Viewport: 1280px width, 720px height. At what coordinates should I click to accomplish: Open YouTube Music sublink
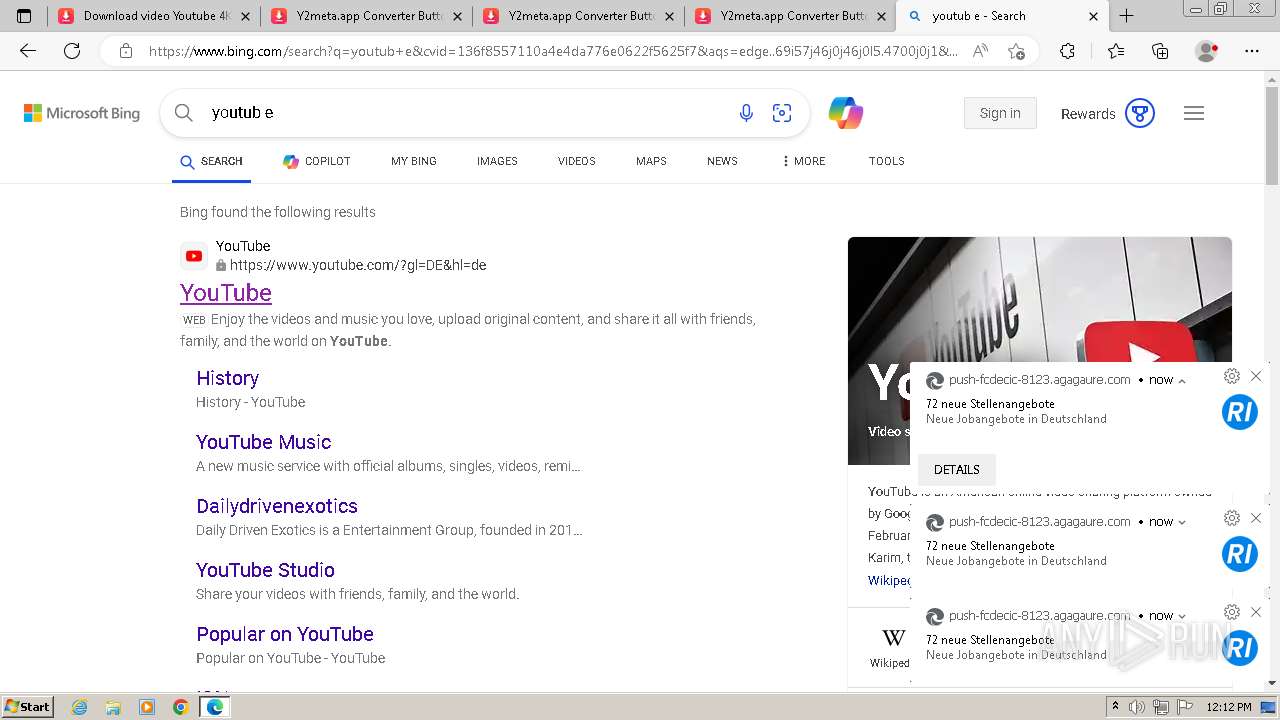(x=264, y=442)
